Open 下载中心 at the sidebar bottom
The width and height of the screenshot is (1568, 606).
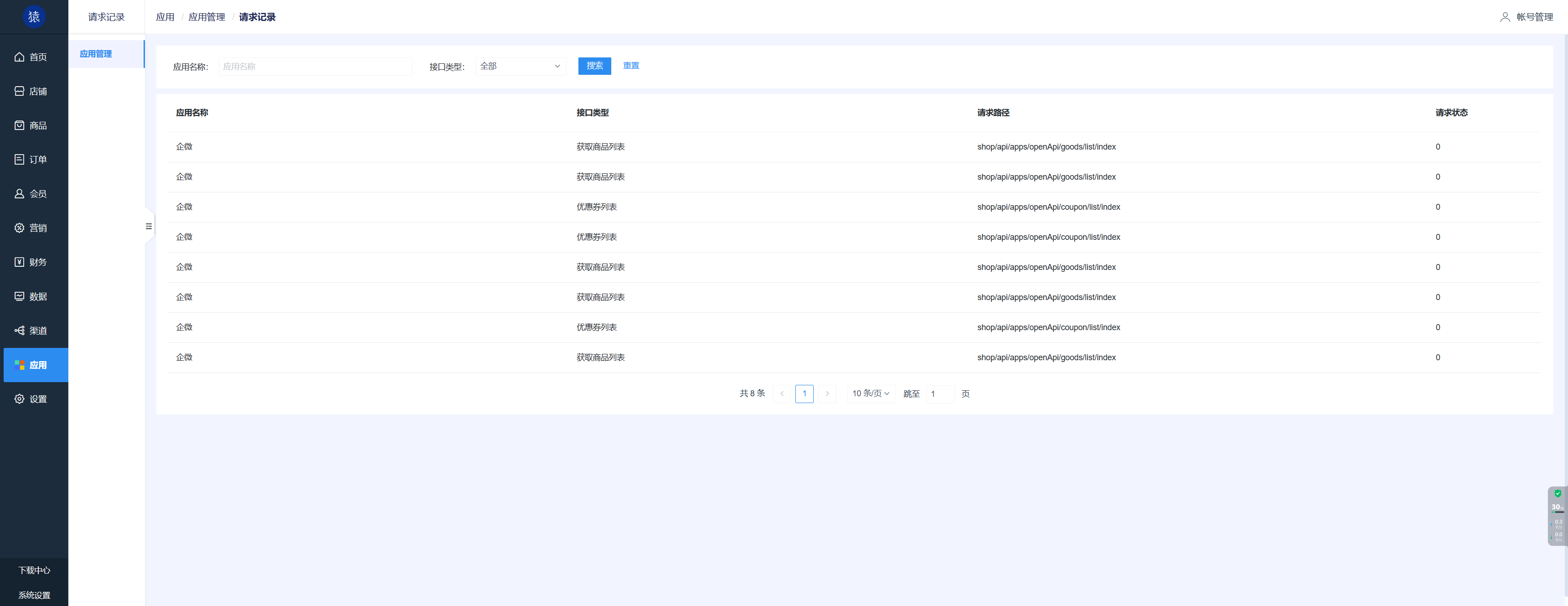[x=34, y=571]
